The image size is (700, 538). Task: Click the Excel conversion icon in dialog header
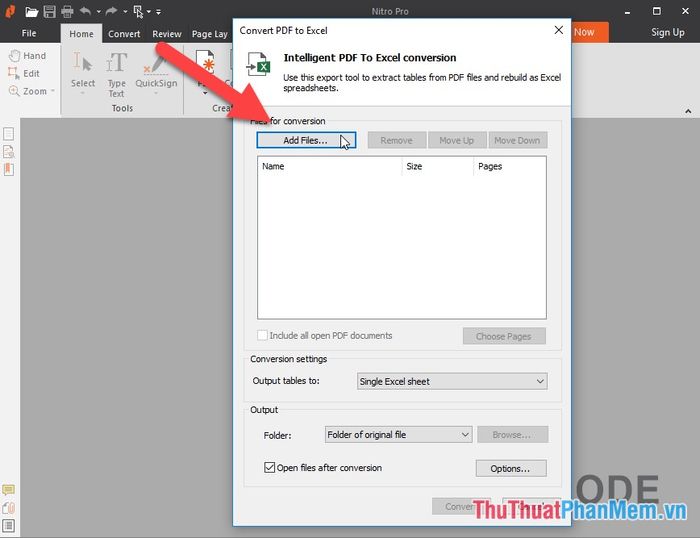[x=258, y=64]
